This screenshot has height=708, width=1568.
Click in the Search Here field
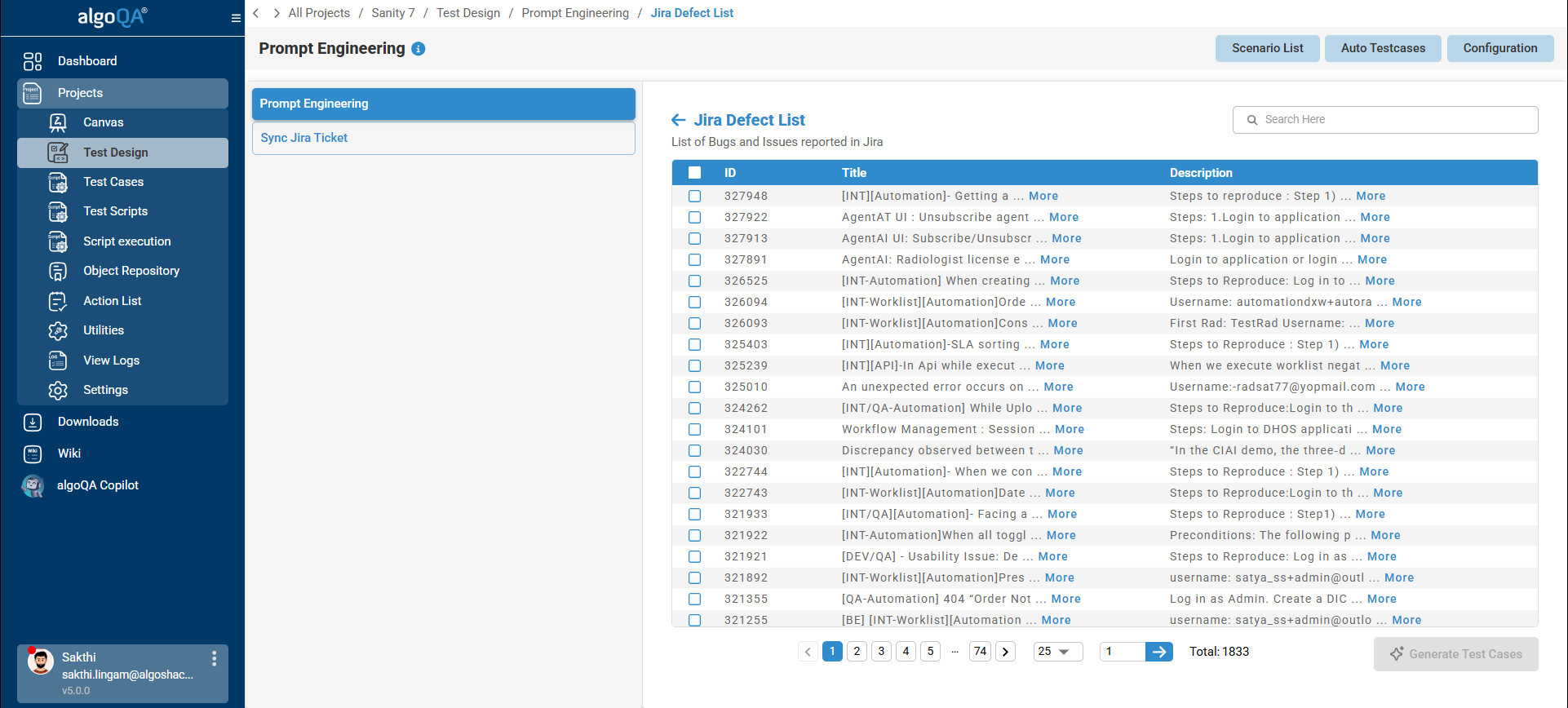(1385, 120)
